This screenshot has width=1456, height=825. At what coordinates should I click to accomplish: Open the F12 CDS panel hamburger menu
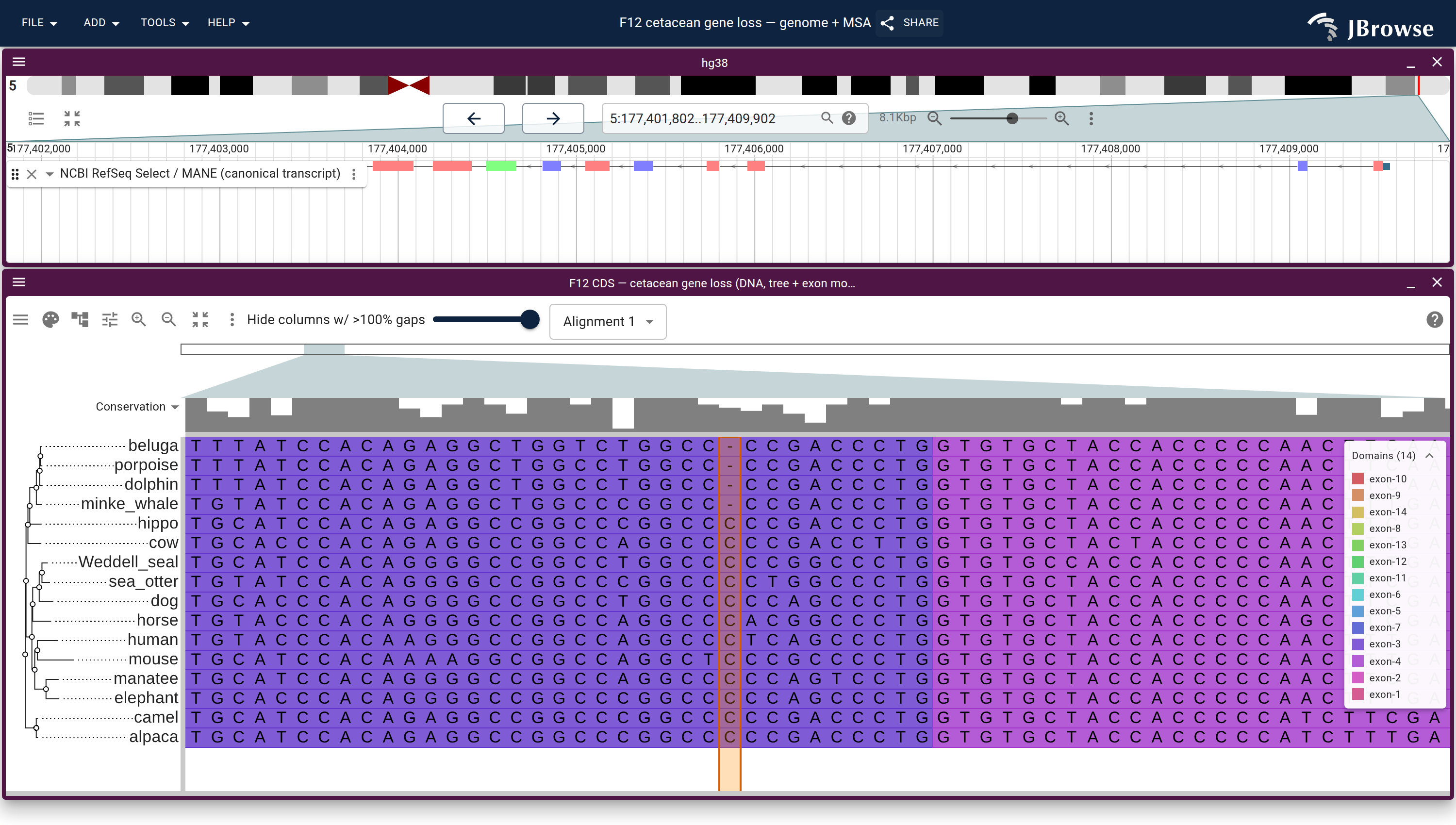[19, 282]
